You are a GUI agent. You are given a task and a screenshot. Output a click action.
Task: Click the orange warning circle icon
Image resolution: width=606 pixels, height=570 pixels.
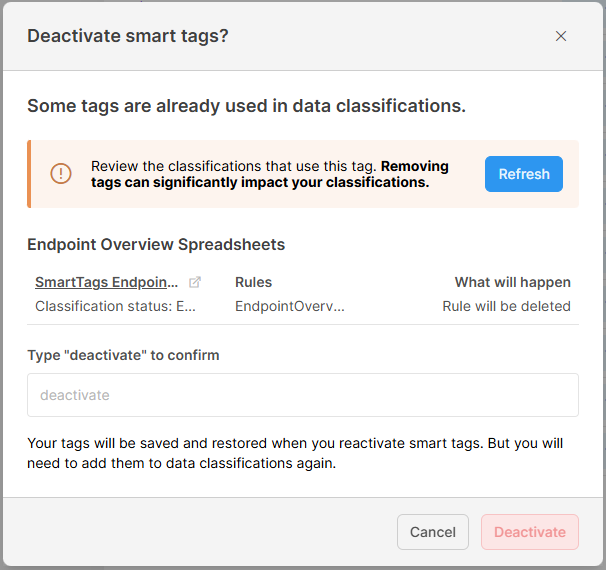click(61, 174)
